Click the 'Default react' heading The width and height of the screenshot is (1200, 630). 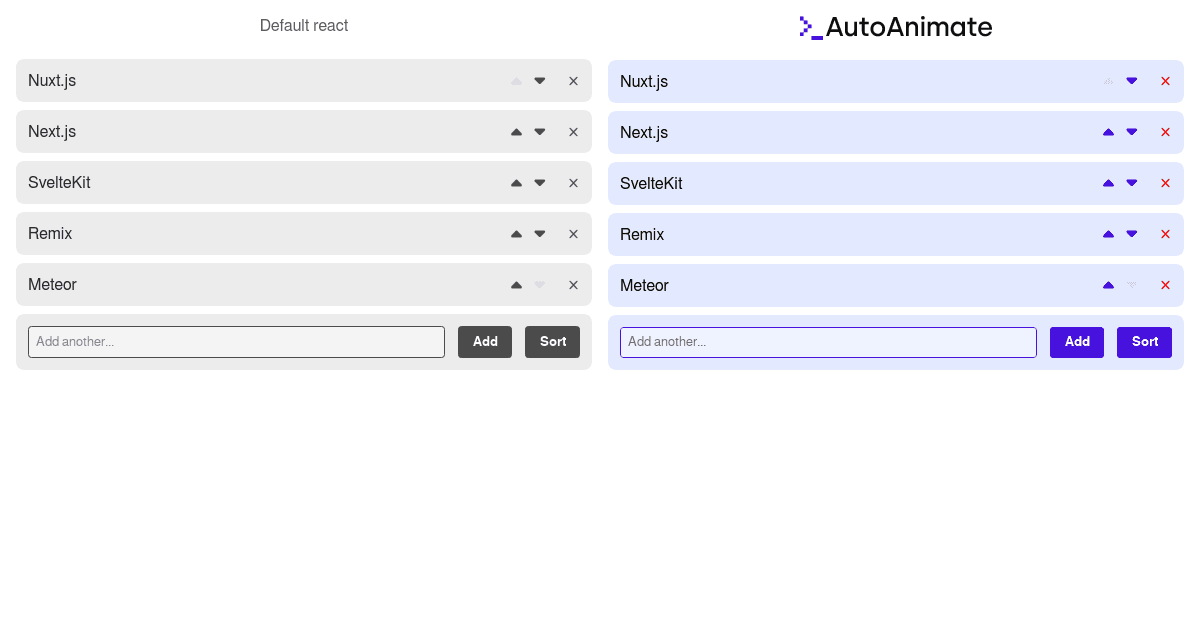tap(304, 26)
